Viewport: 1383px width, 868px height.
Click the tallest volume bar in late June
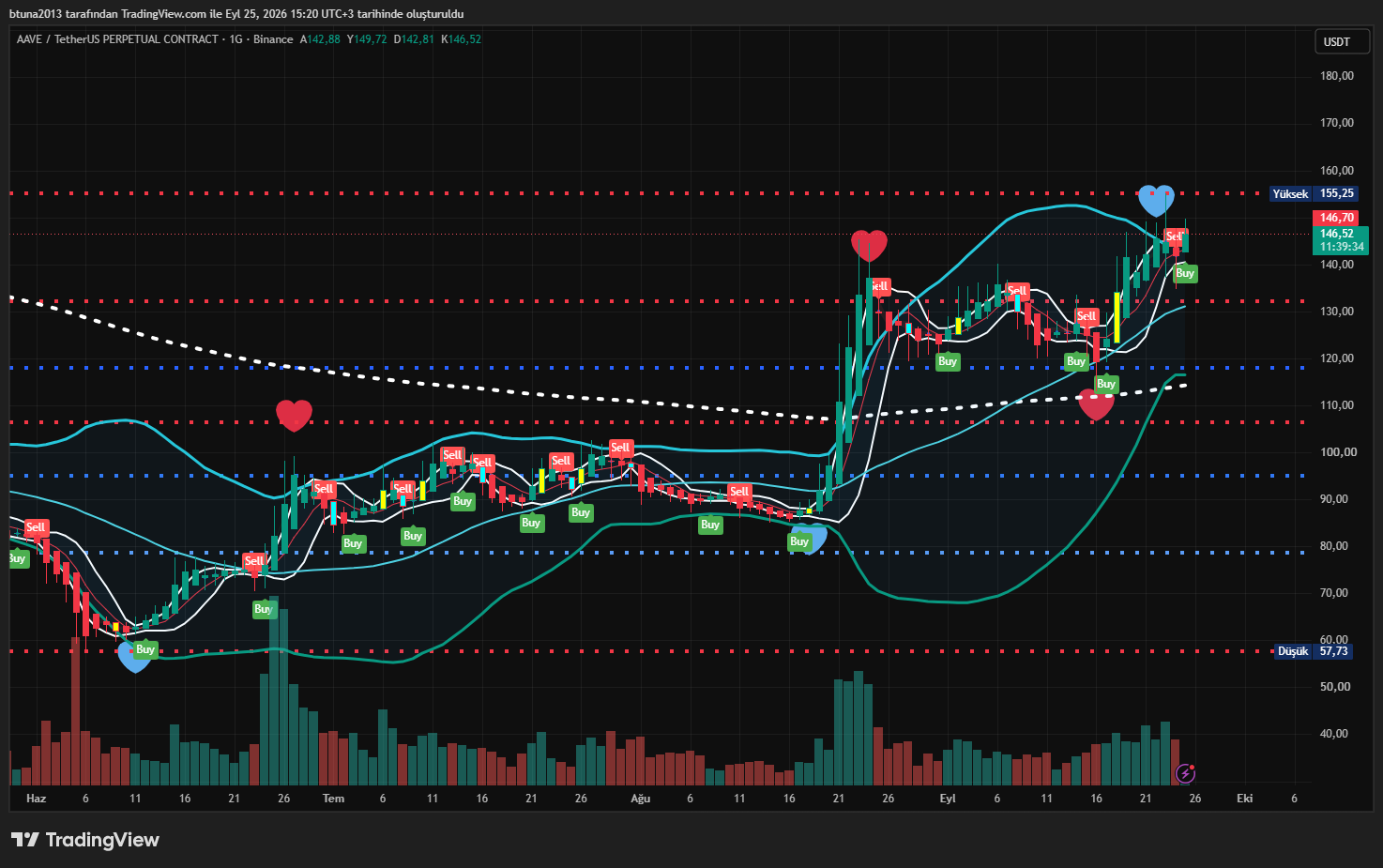[274, 691]
